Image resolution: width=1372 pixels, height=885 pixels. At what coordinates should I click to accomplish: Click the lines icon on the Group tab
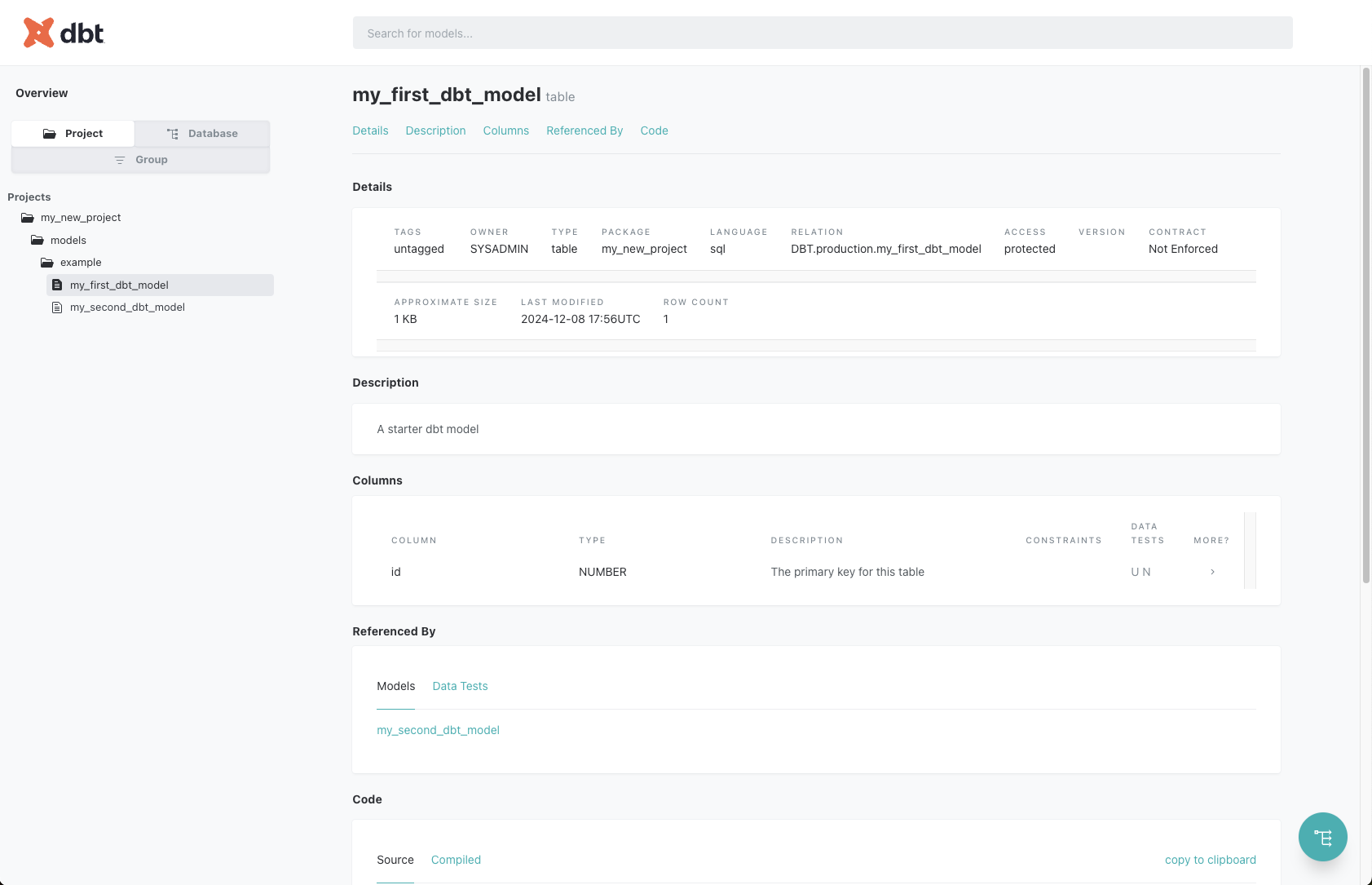pos(120,160)
